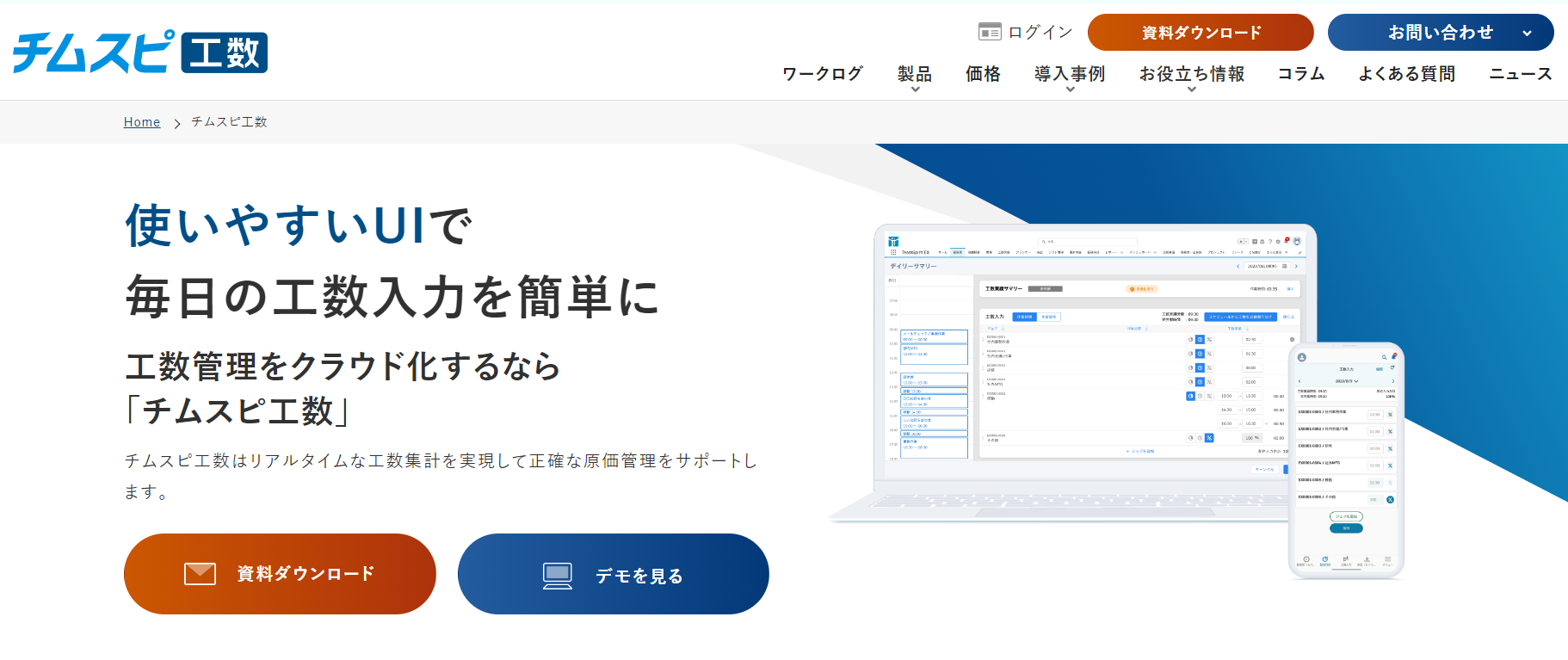Viewport: 1568px width, 660px height.
Task: Click the login card icon
Action: [990, 33]
